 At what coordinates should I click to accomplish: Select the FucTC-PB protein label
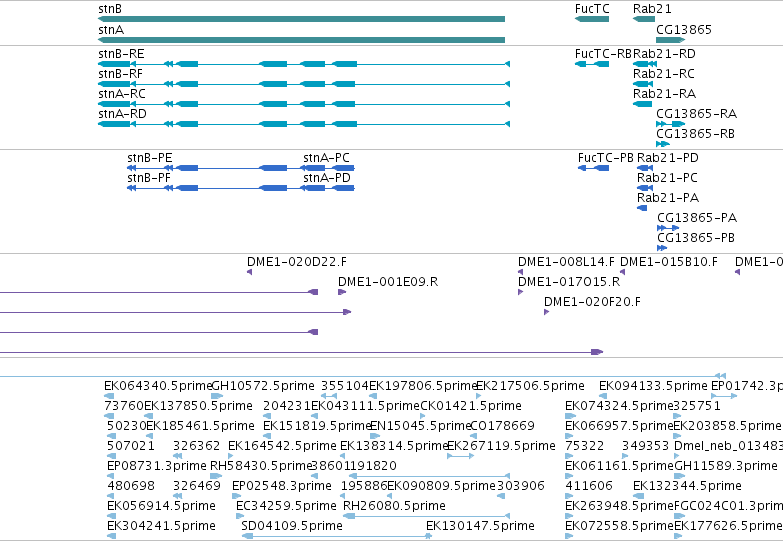coord(606,158)
